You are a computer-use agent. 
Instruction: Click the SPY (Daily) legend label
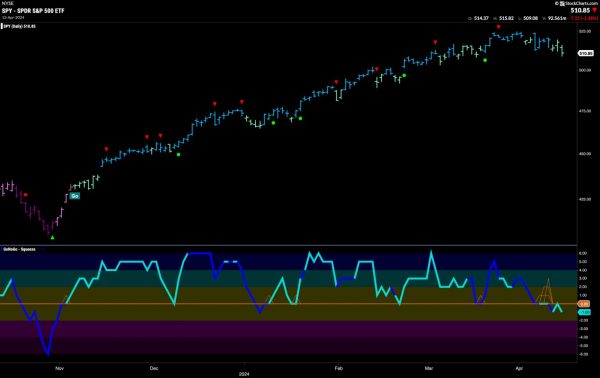point(19,26)
